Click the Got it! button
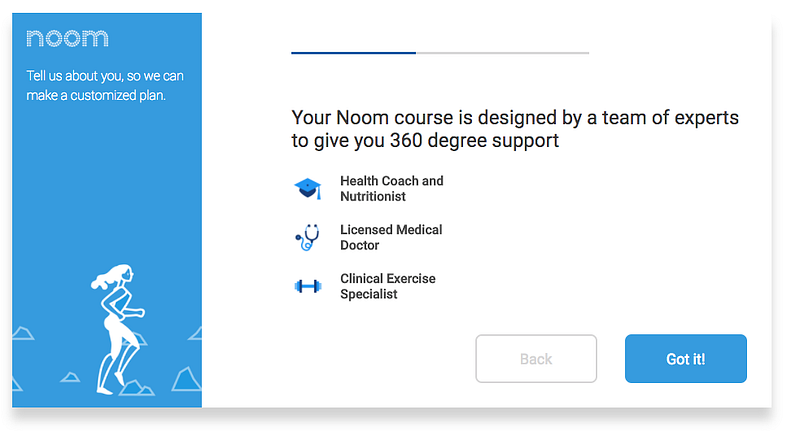This screenshot has height=439, width=800. 686,359
